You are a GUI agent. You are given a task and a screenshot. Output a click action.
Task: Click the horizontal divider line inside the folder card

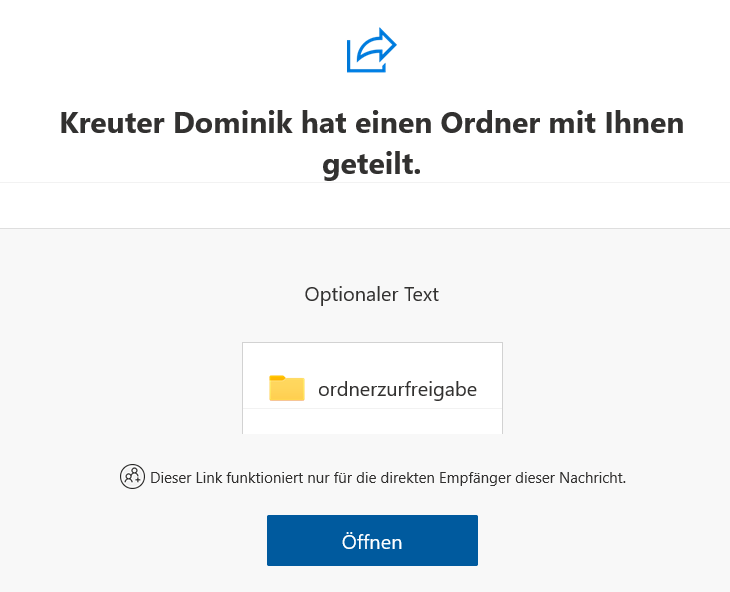coord(372,408)
